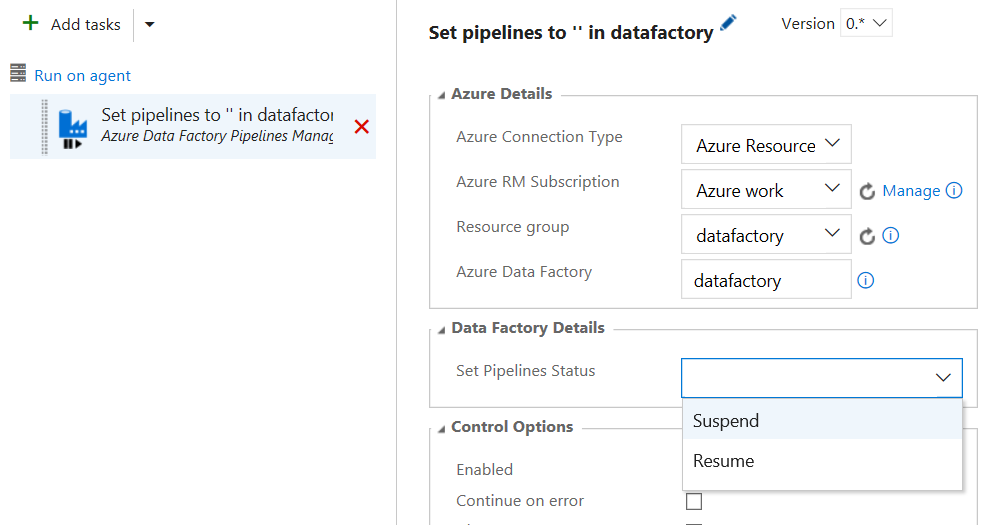This screenshot has width=990, height=525.
Task: Refresh the Azure RM Subscription list
Action: (x=867, y=191)
